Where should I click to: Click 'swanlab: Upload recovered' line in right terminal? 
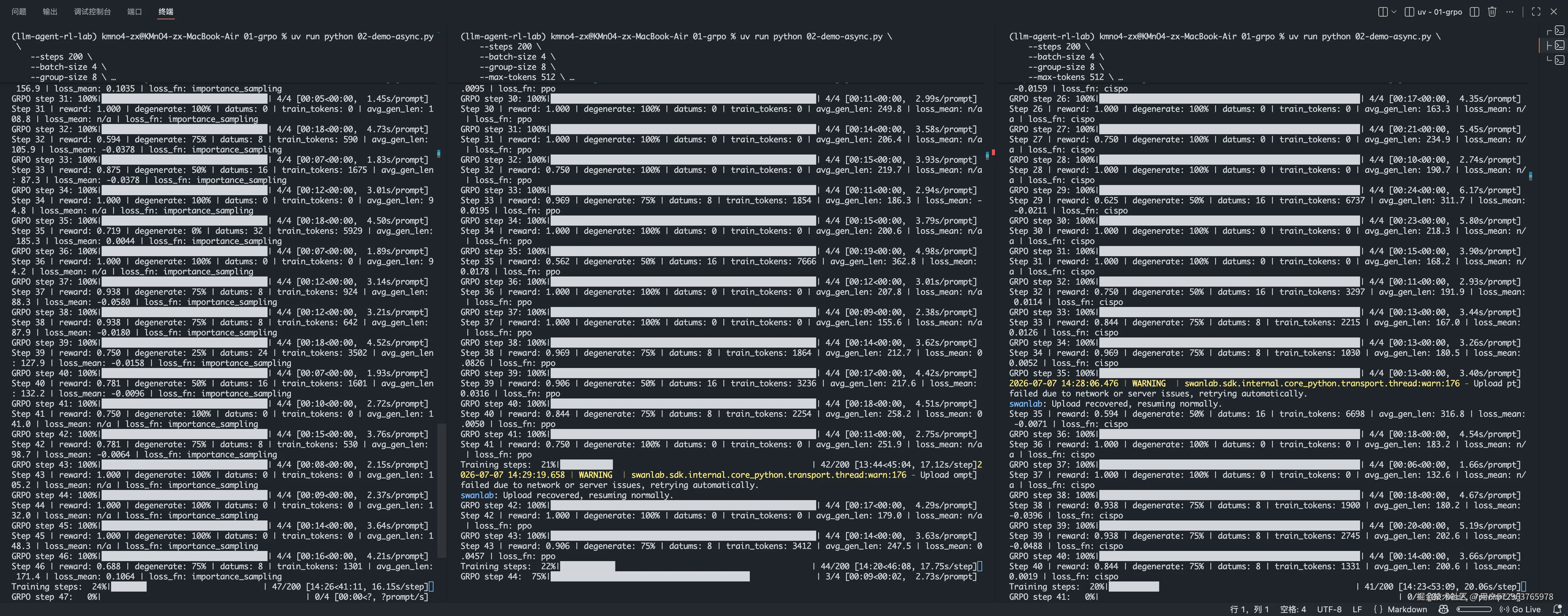[x=1115, y=403]
